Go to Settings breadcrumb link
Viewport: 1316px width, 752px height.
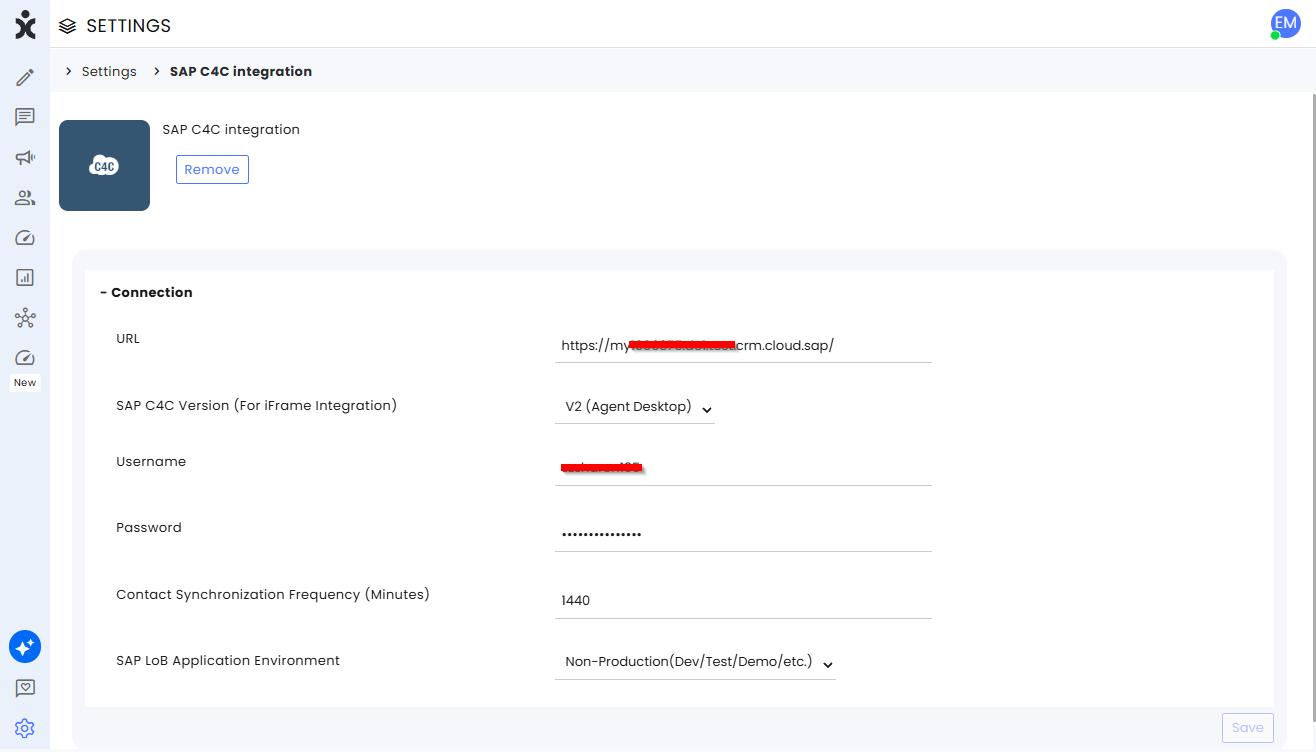[109, 72]
